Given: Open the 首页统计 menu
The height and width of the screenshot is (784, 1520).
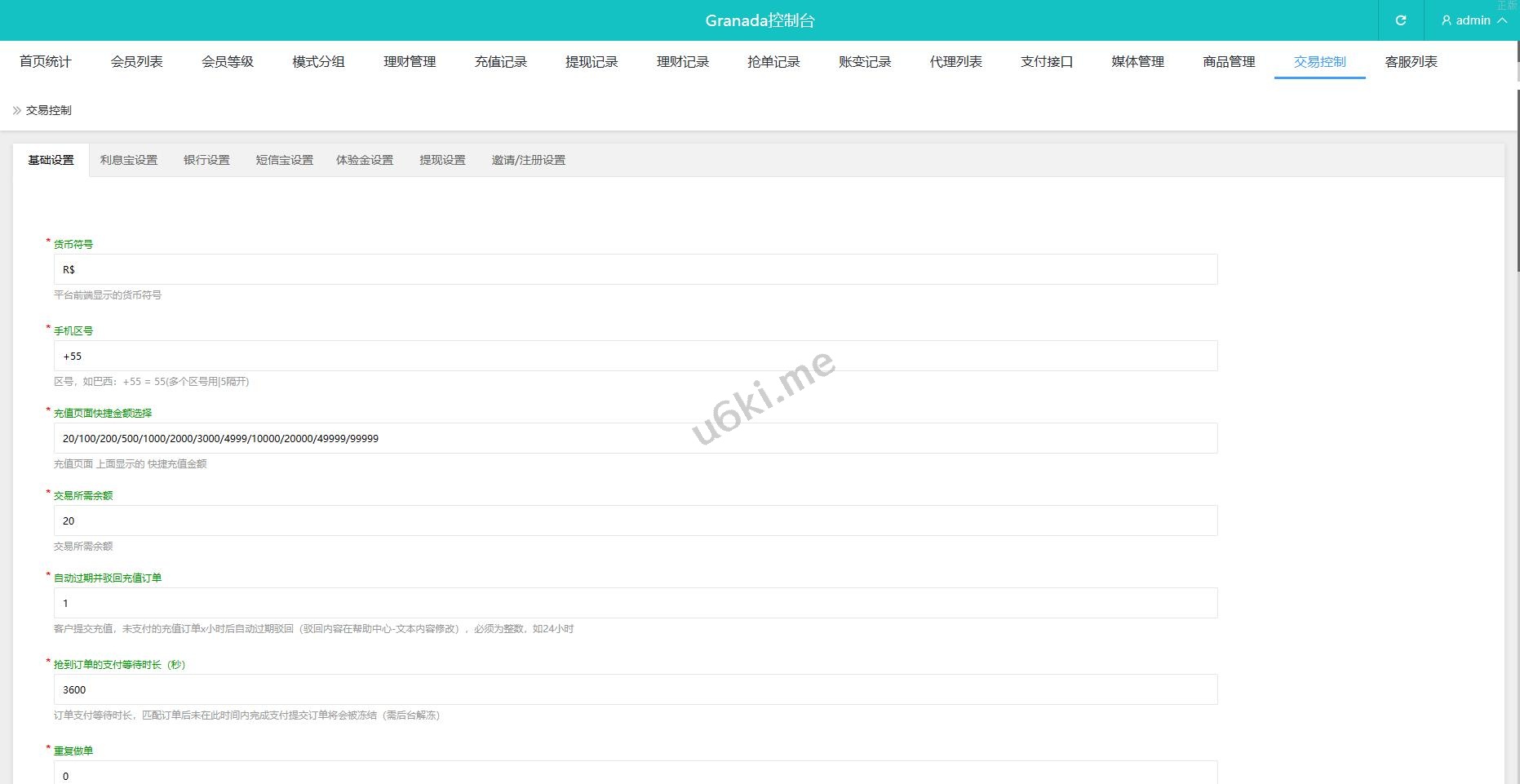Looking at the screenshot, I should (46, 62).
